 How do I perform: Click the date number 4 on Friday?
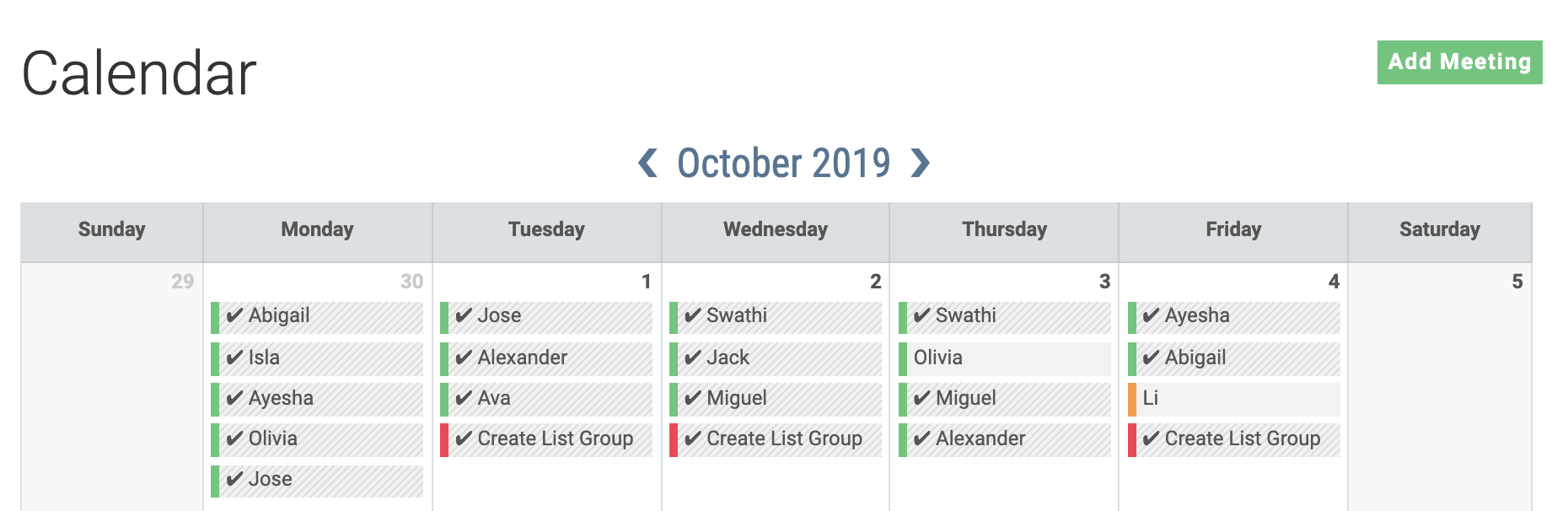click(1334, 281)
